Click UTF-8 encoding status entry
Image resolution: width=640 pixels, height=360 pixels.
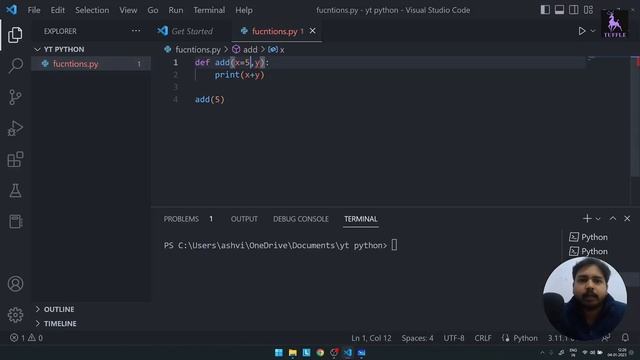pyautogui.click(x=453, y=338)
